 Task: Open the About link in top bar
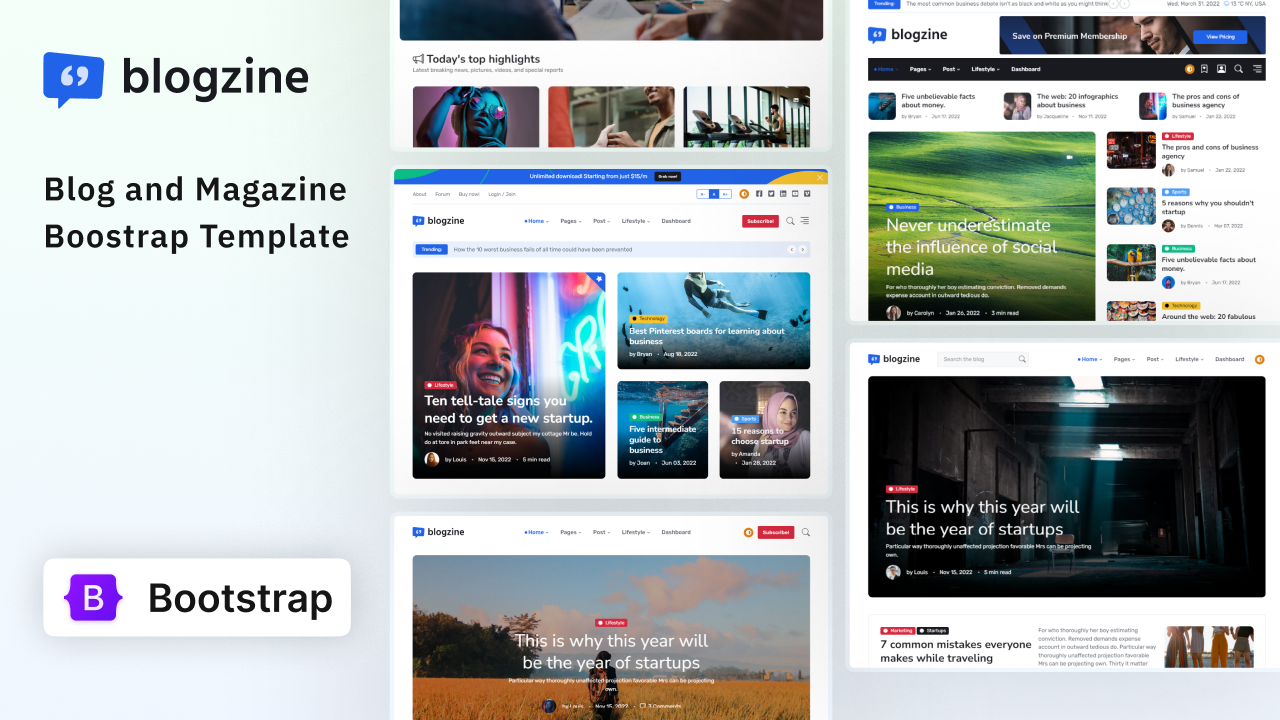click(x=419, y=194)
